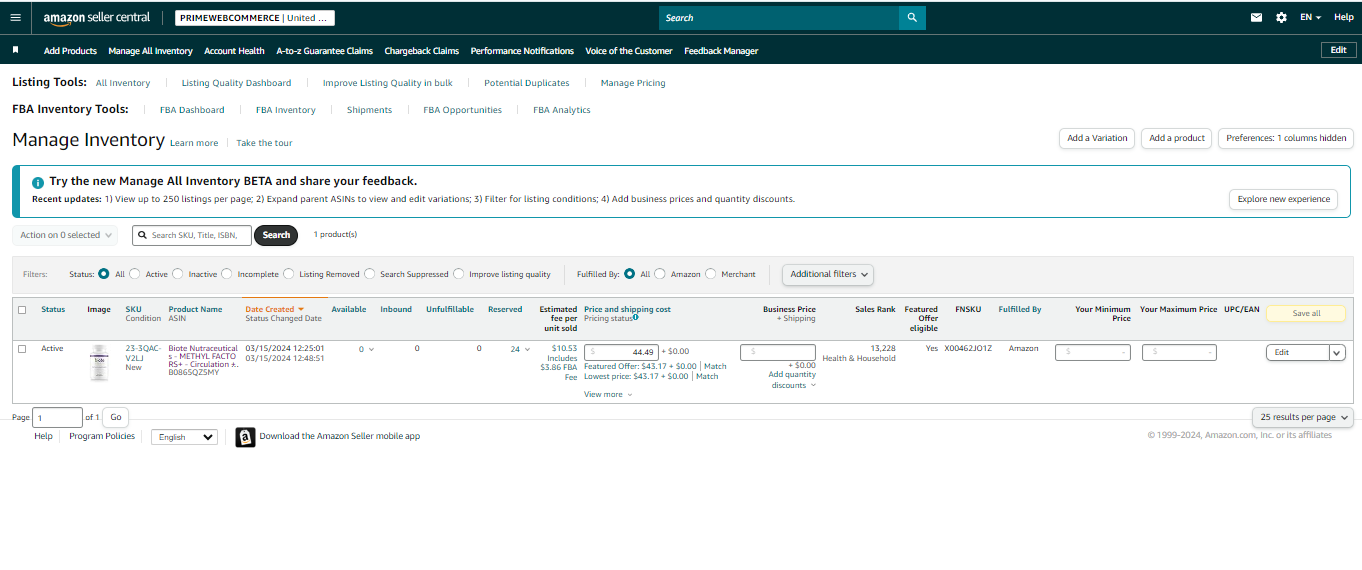
Task: Click the Your Maximum Price input field
Action: (x=1180, y=352)
